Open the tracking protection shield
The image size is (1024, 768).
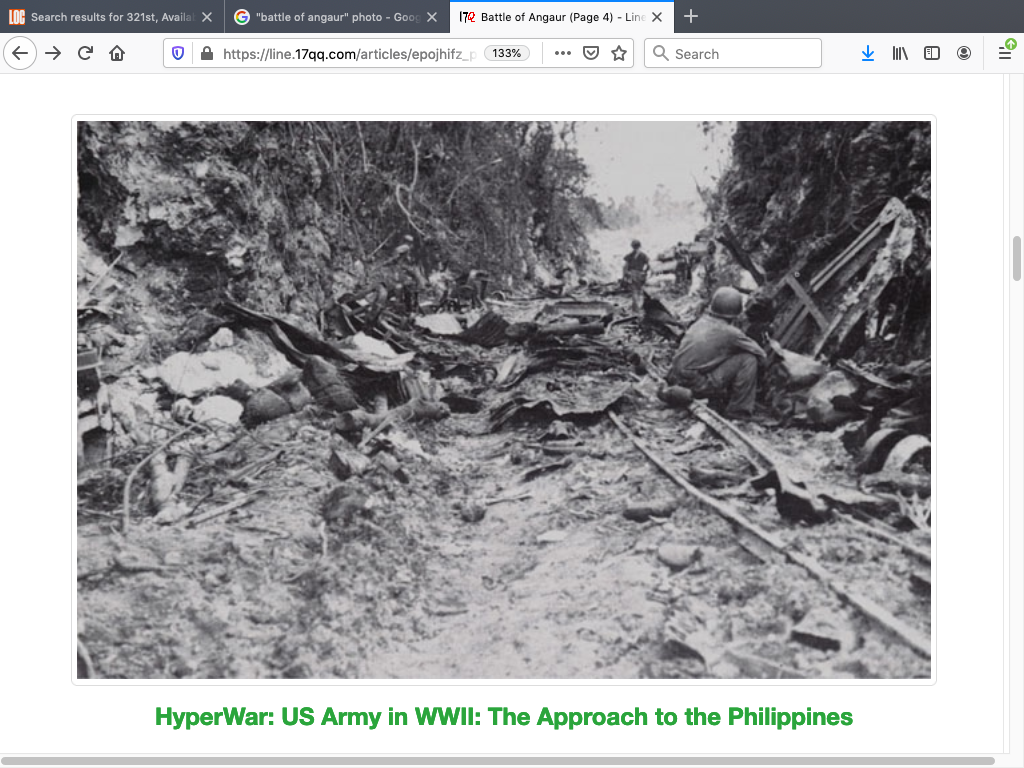coord(178,54)
